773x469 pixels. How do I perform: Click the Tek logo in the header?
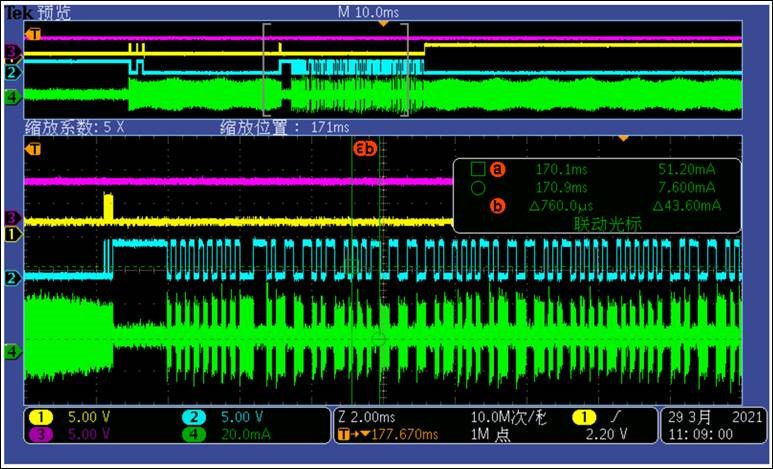[19, 12]
